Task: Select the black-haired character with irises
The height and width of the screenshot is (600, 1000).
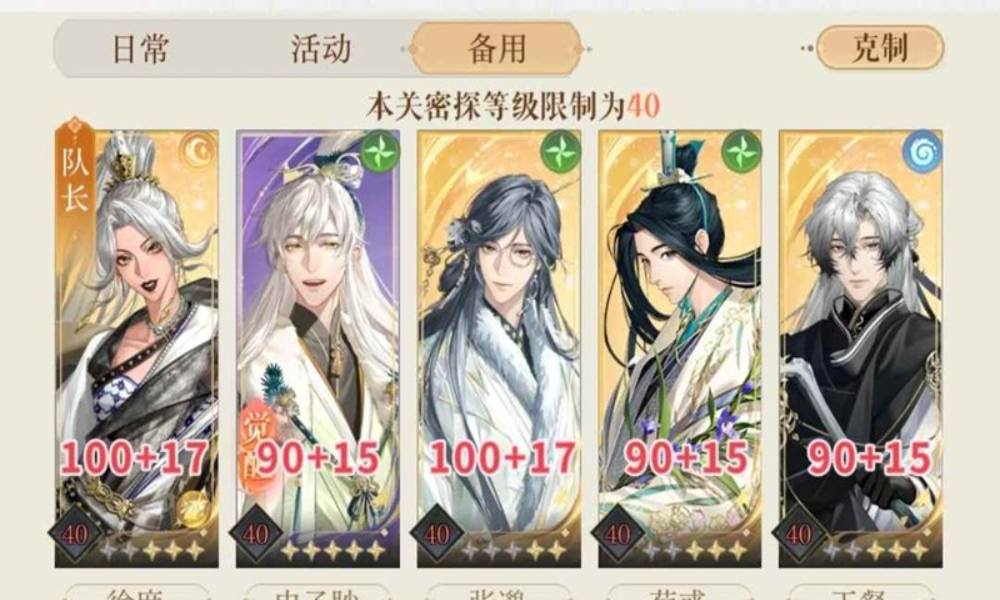Action: [x=680, y=348]
